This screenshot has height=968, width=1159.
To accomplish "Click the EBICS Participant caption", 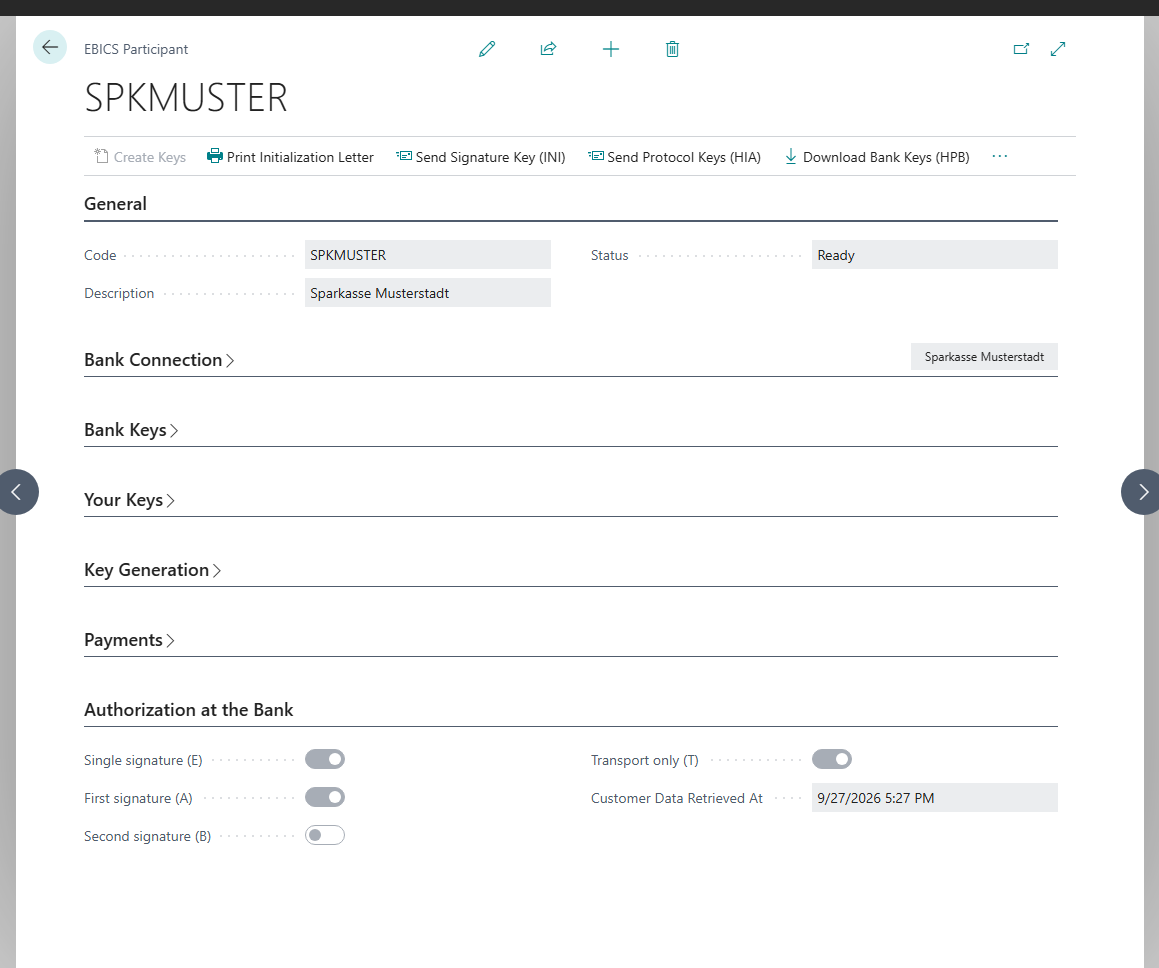I will pyautogui.click(x=136, y=50).
